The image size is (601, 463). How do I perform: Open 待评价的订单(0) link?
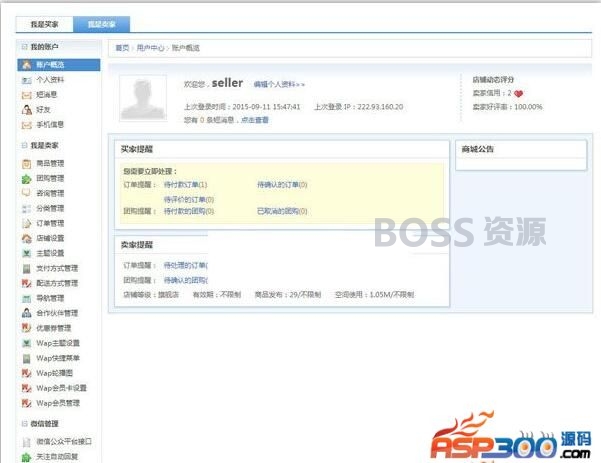[189, 200]
